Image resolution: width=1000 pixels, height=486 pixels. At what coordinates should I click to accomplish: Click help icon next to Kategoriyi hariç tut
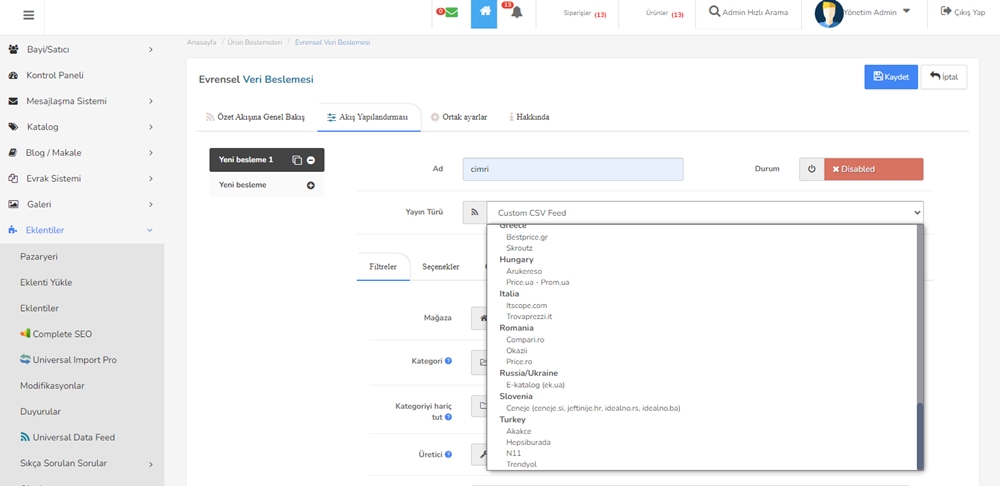click(x=448, y=417)
